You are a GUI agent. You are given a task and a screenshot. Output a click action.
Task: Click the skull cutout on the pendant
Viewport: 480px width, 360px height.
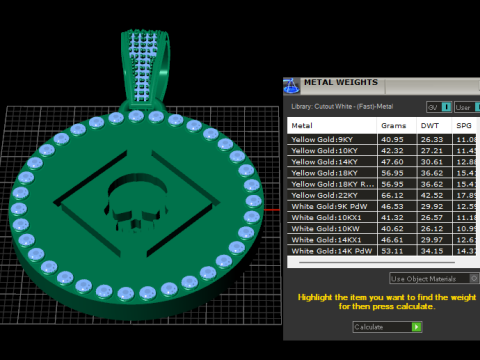point(136,202)
